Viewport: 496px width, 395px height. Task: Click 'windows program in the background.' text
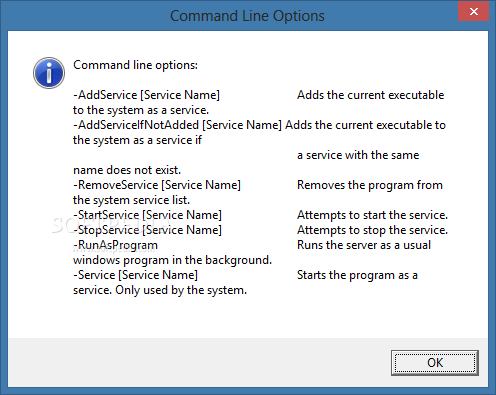coord(172,260)
